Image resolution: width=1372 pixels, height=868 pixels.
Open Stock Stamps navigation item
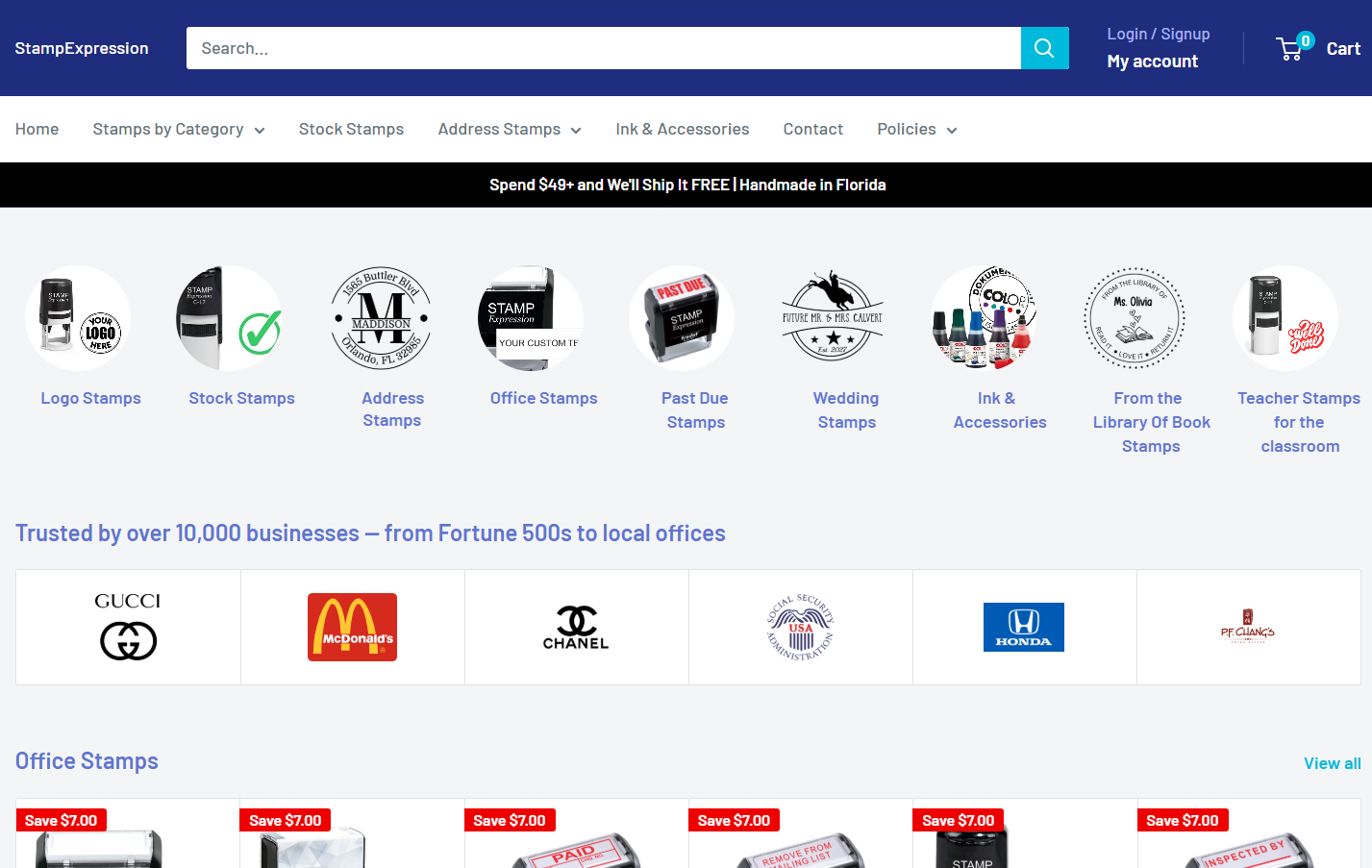point(351,129)
